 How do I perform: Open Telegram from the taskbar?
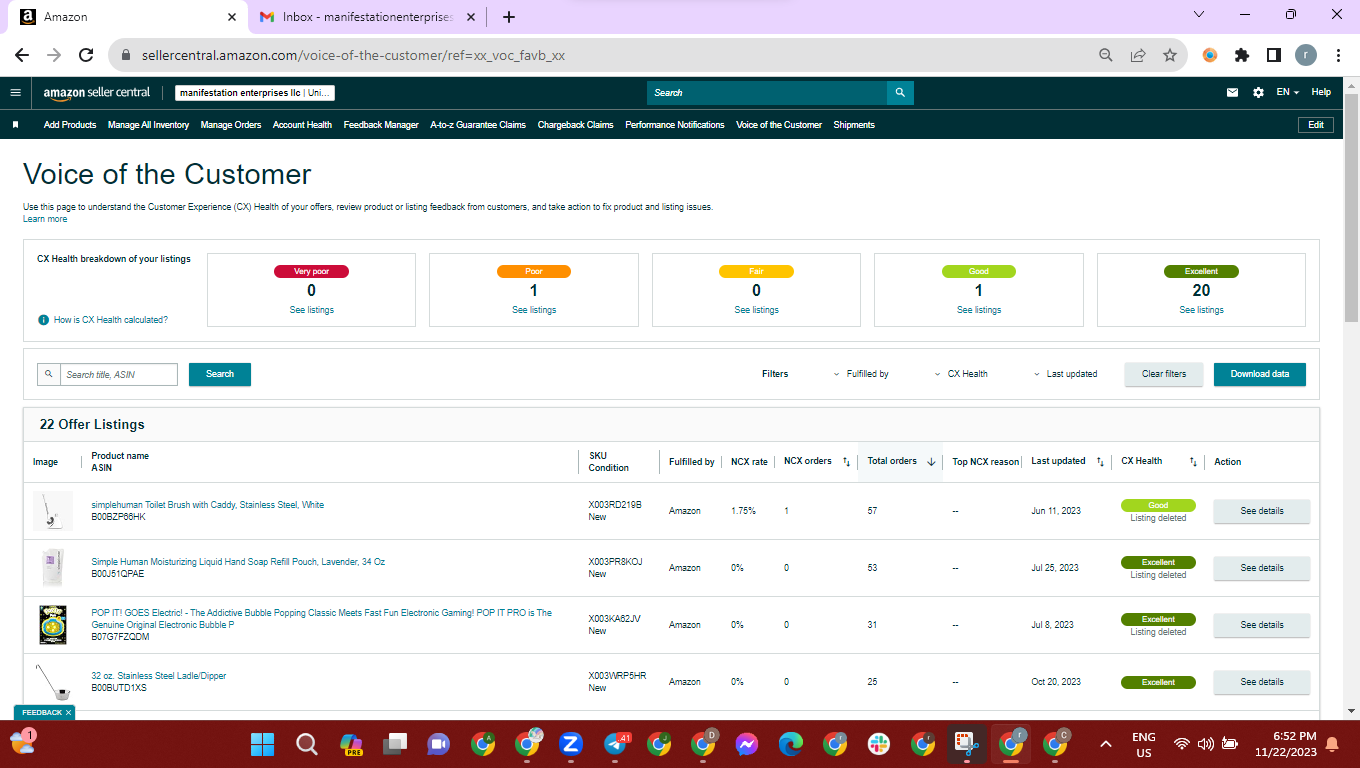(x=616, y=744)
